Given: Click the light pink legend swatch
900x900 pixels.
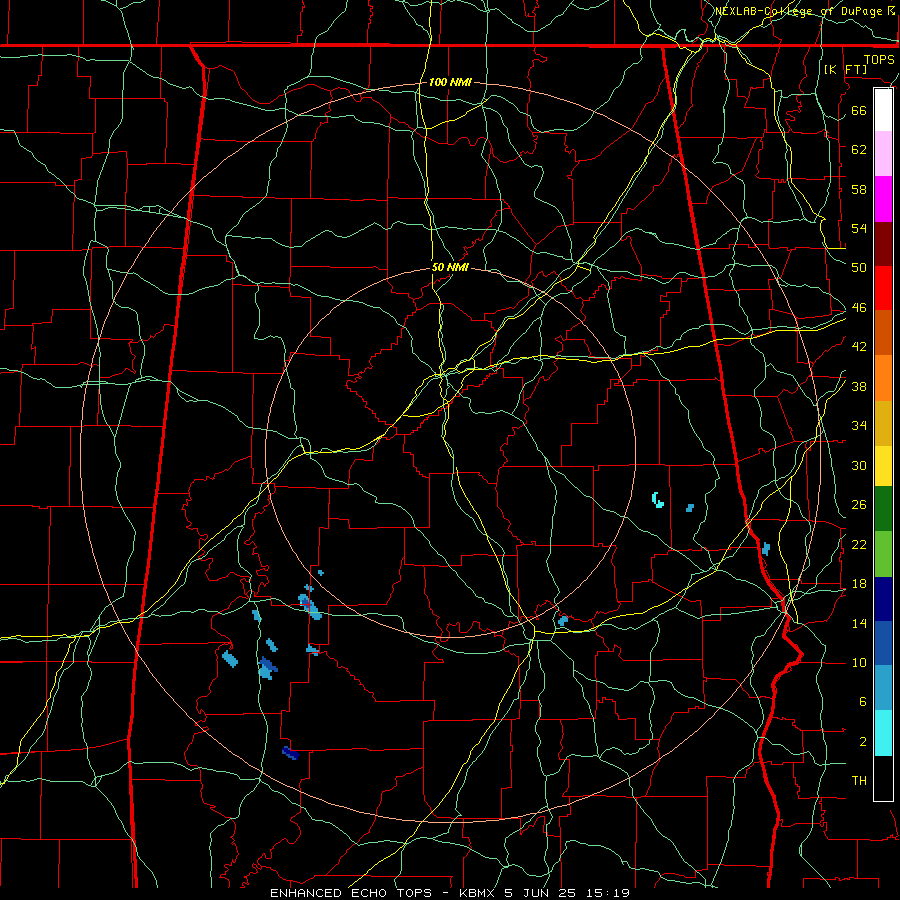Looking at the screenshot, I should tap(883, 154).
